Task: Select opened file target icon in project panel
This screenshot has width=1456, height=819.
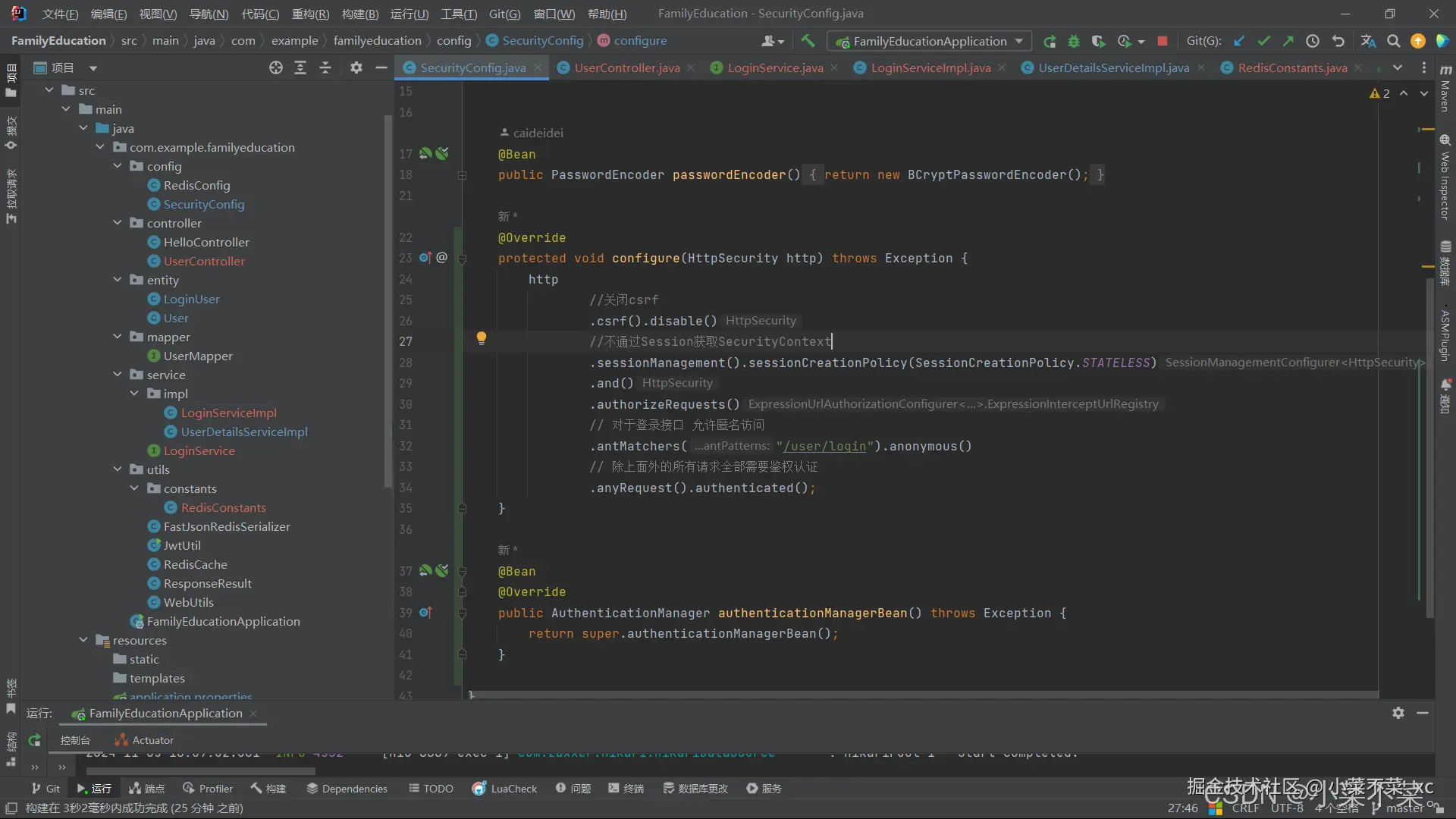Action: (275, 68)
